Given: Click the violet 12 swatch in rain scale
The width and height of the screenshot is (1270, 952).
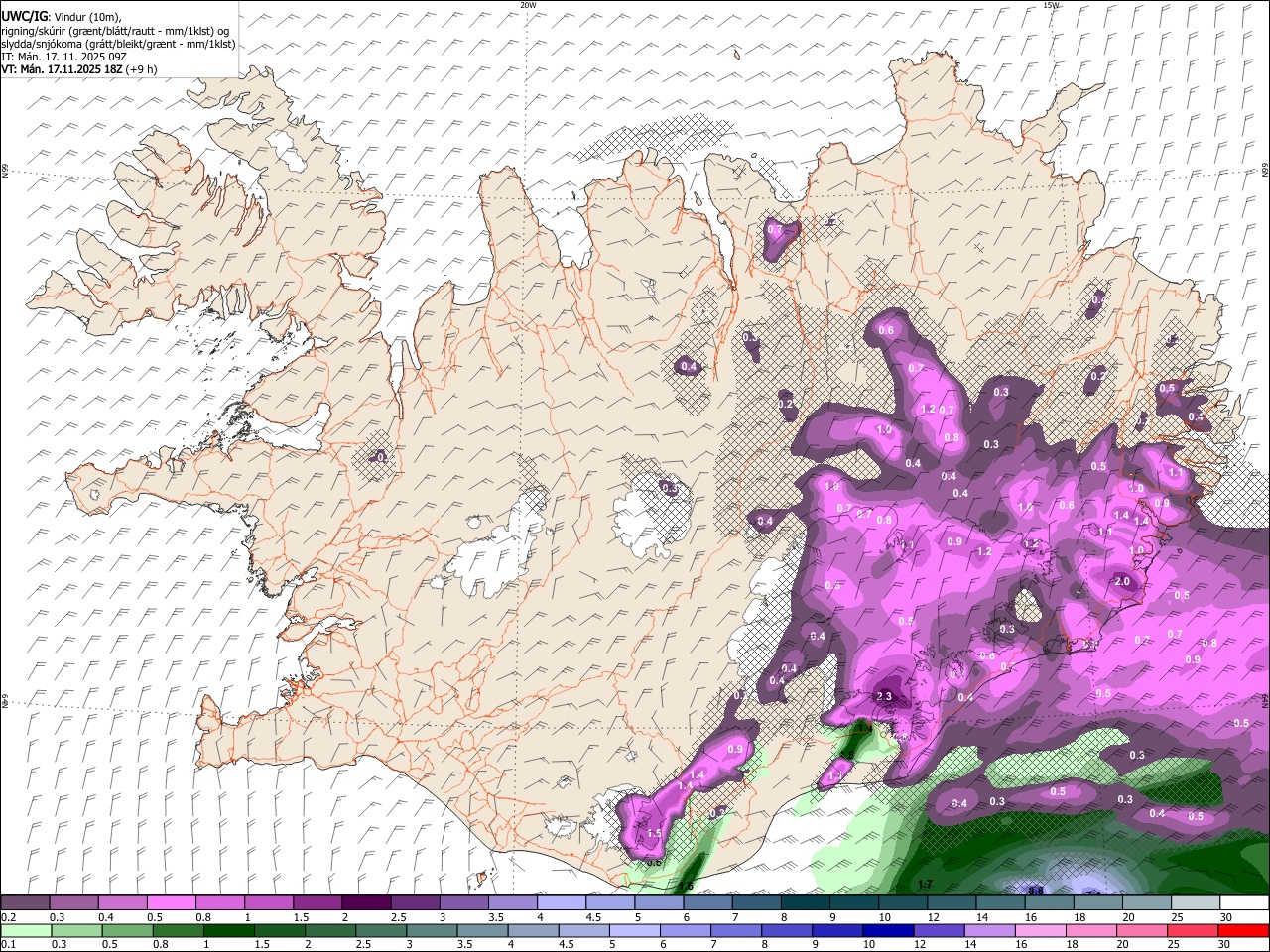Looking at the screenshot, I should point(940,930).
